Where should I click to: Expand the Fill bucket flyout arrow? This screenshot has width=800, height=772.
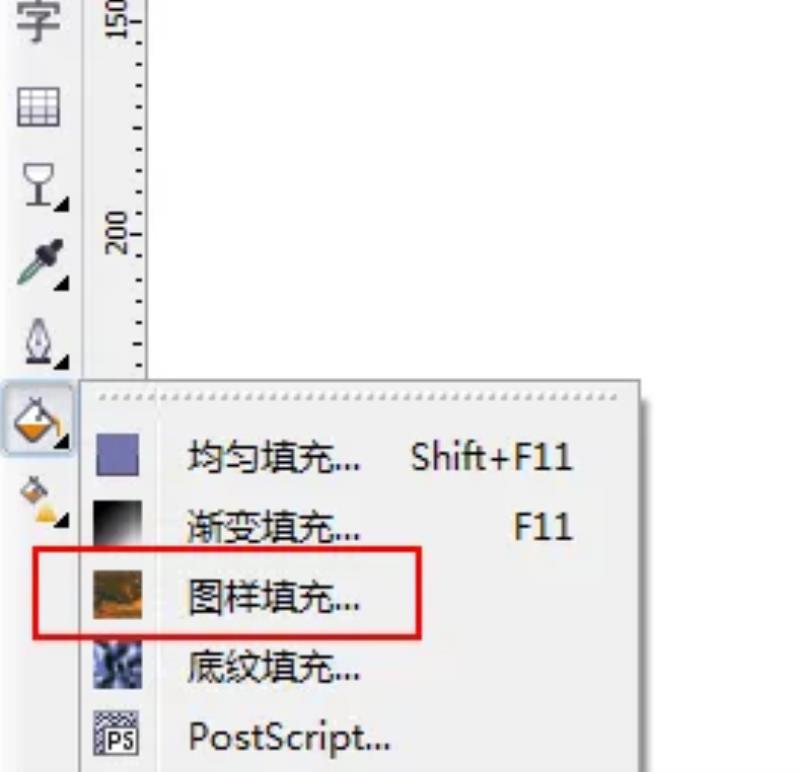coord(62,442)
